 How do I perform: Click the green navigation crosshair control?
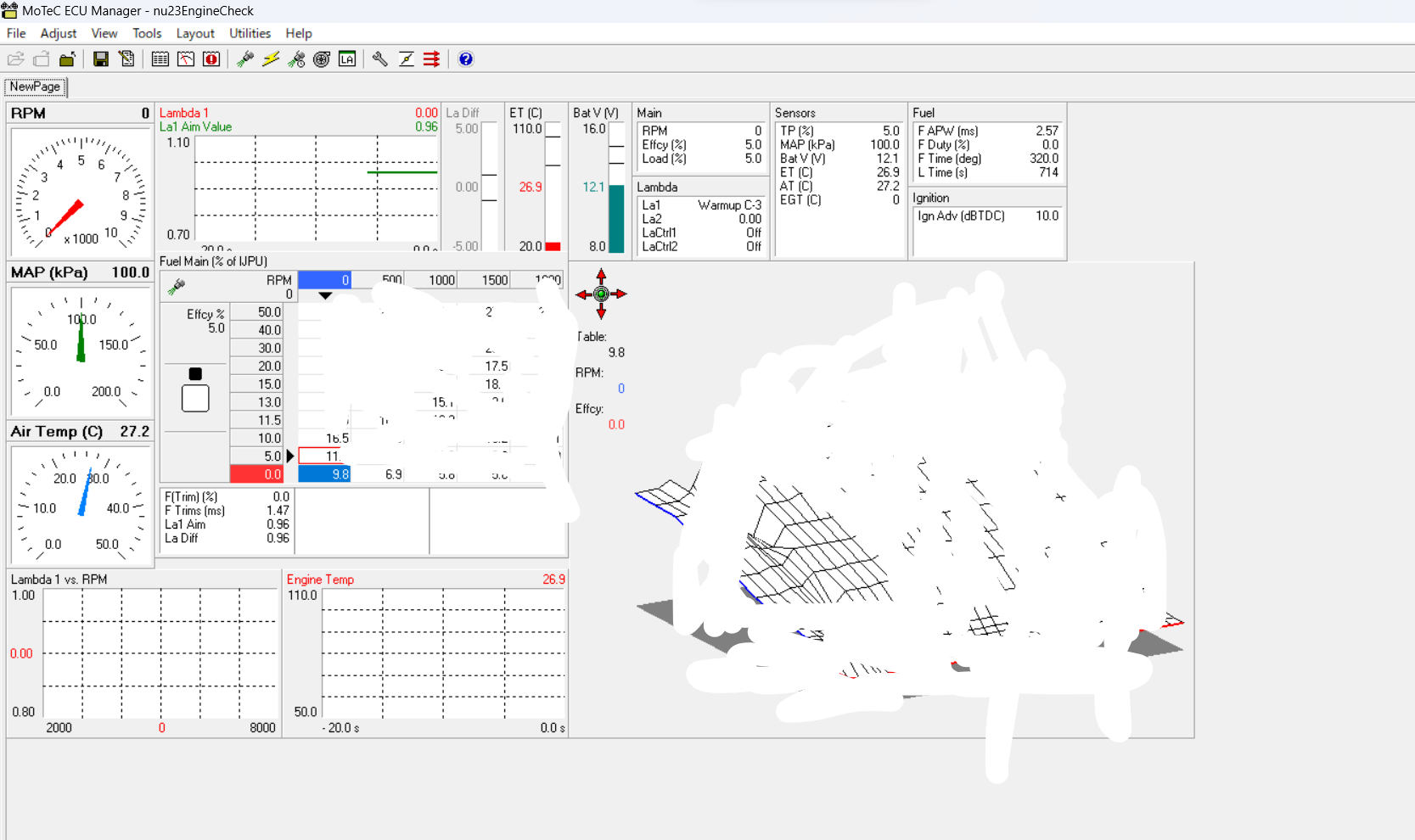[x=601, y=294]
